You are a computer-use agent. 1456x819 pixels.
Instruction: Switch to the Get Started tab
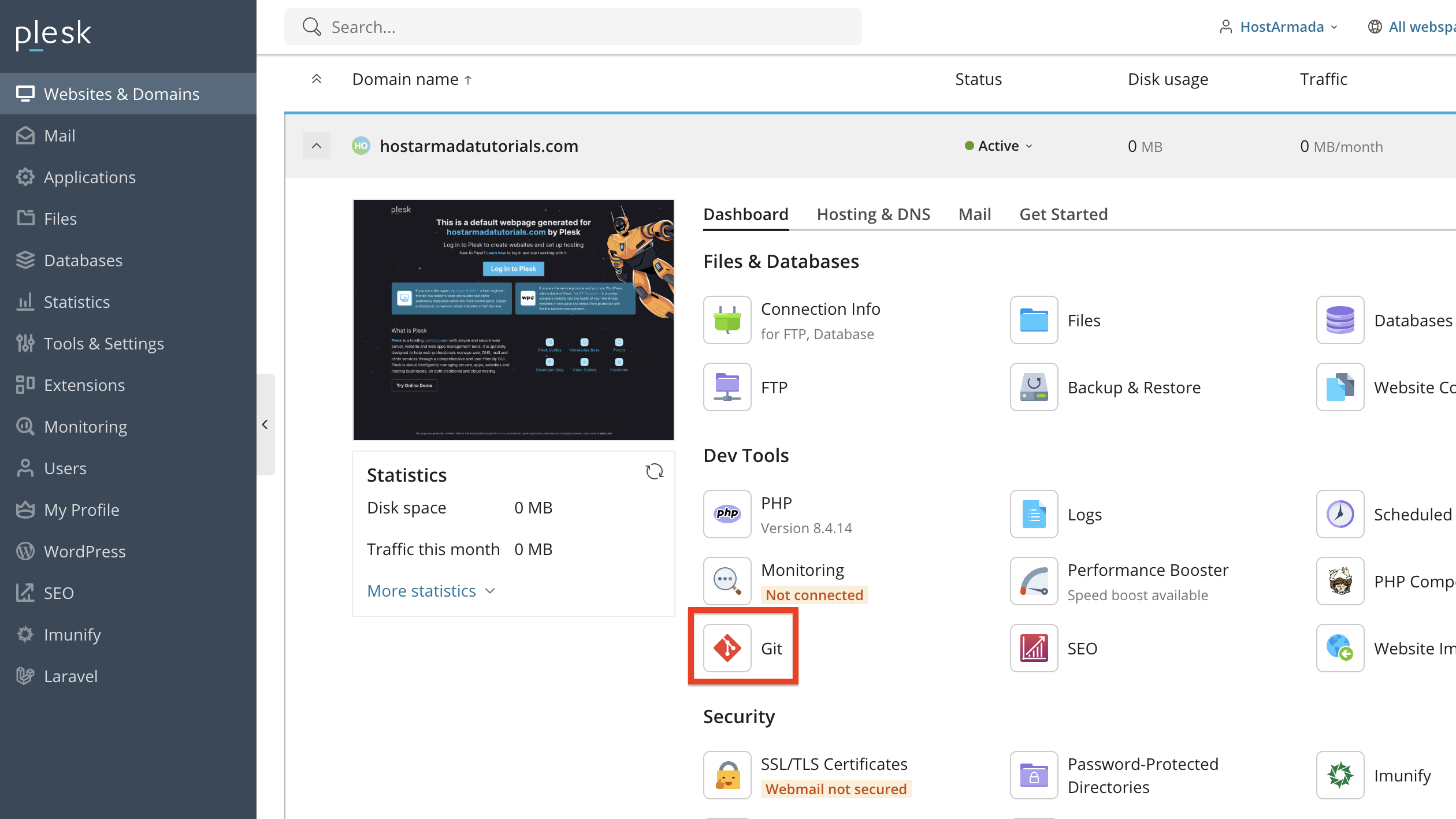pos(1063,215)
